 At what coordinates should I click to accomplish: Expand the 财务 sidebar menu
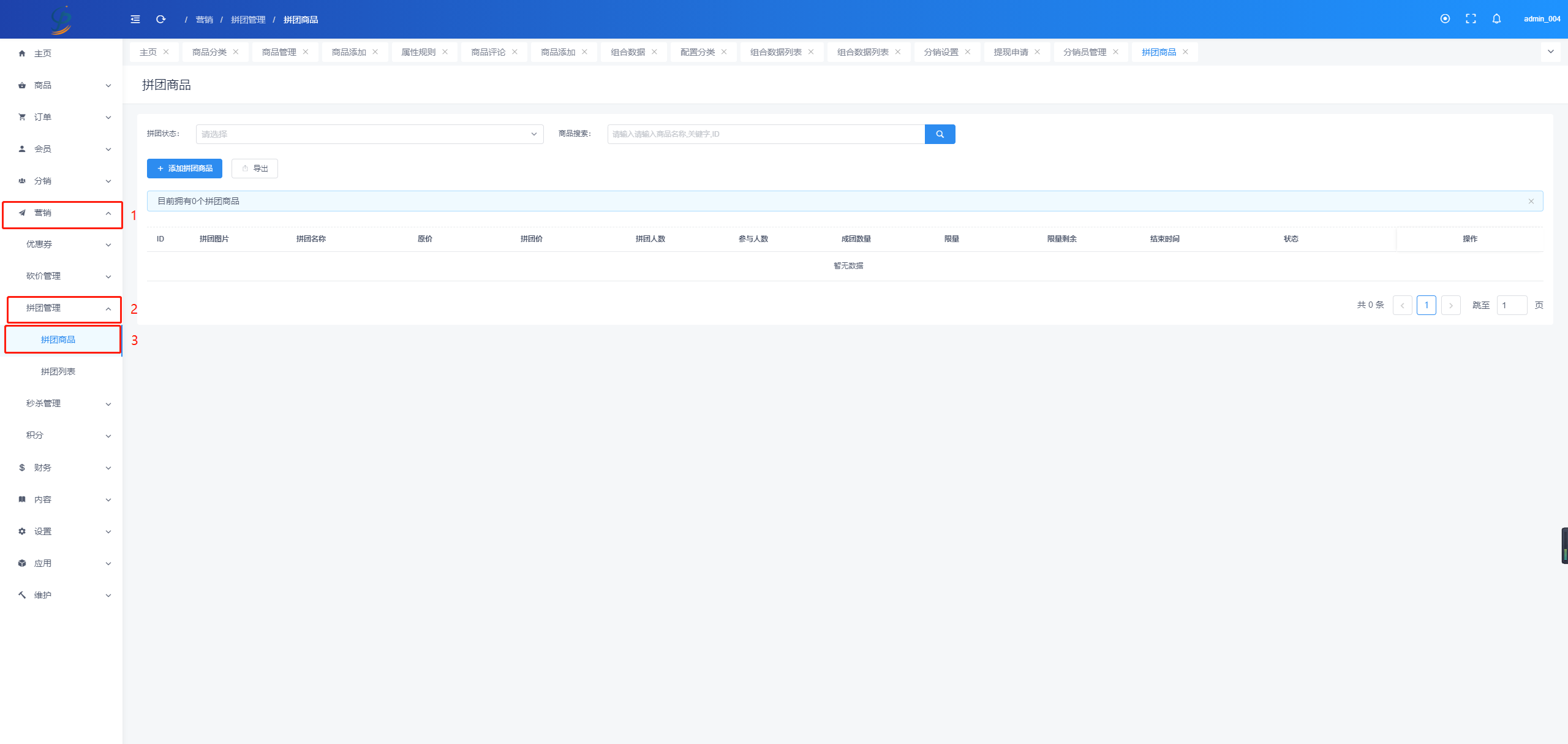[x=61, y=468]
